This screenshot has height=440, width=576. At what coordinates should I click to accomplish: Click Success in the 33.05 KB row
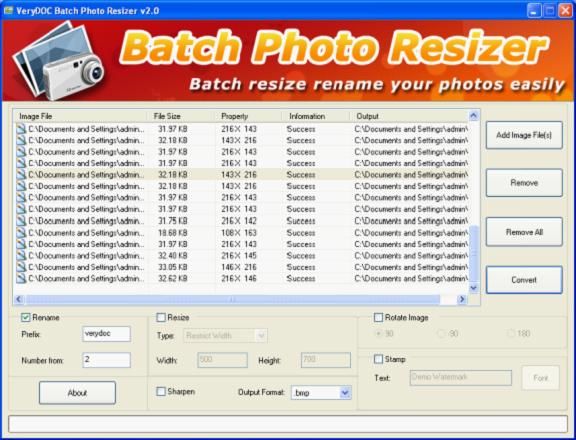(301, 267)
